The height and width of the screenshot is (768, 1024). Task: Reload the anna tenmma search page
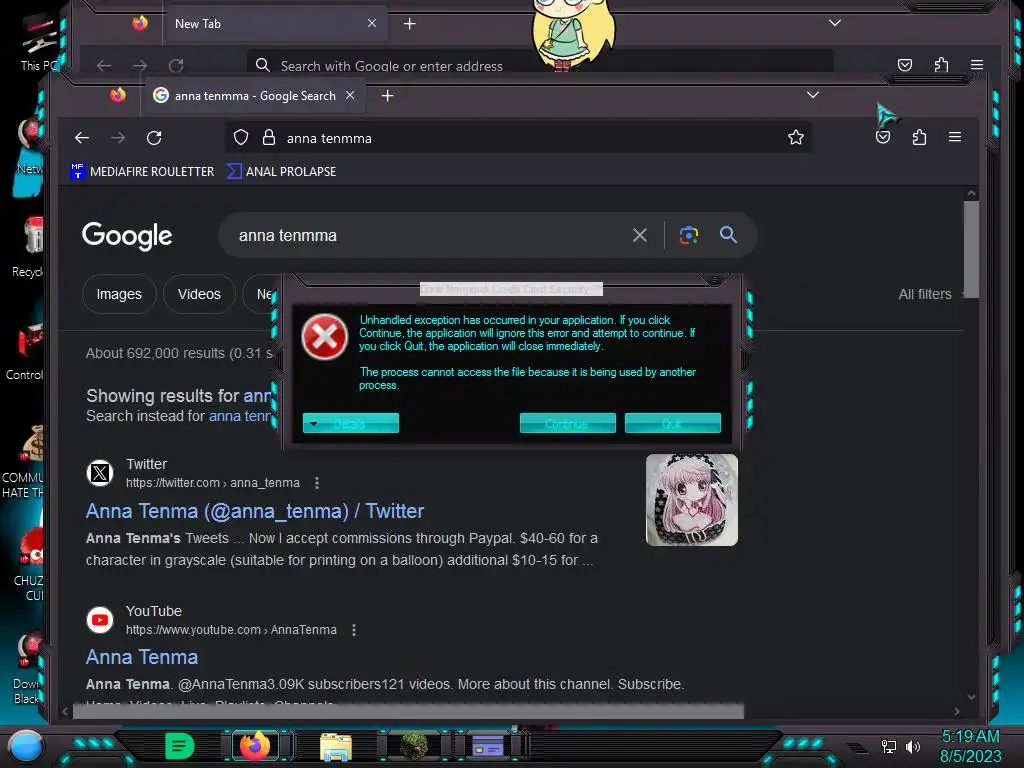point(154,138)
